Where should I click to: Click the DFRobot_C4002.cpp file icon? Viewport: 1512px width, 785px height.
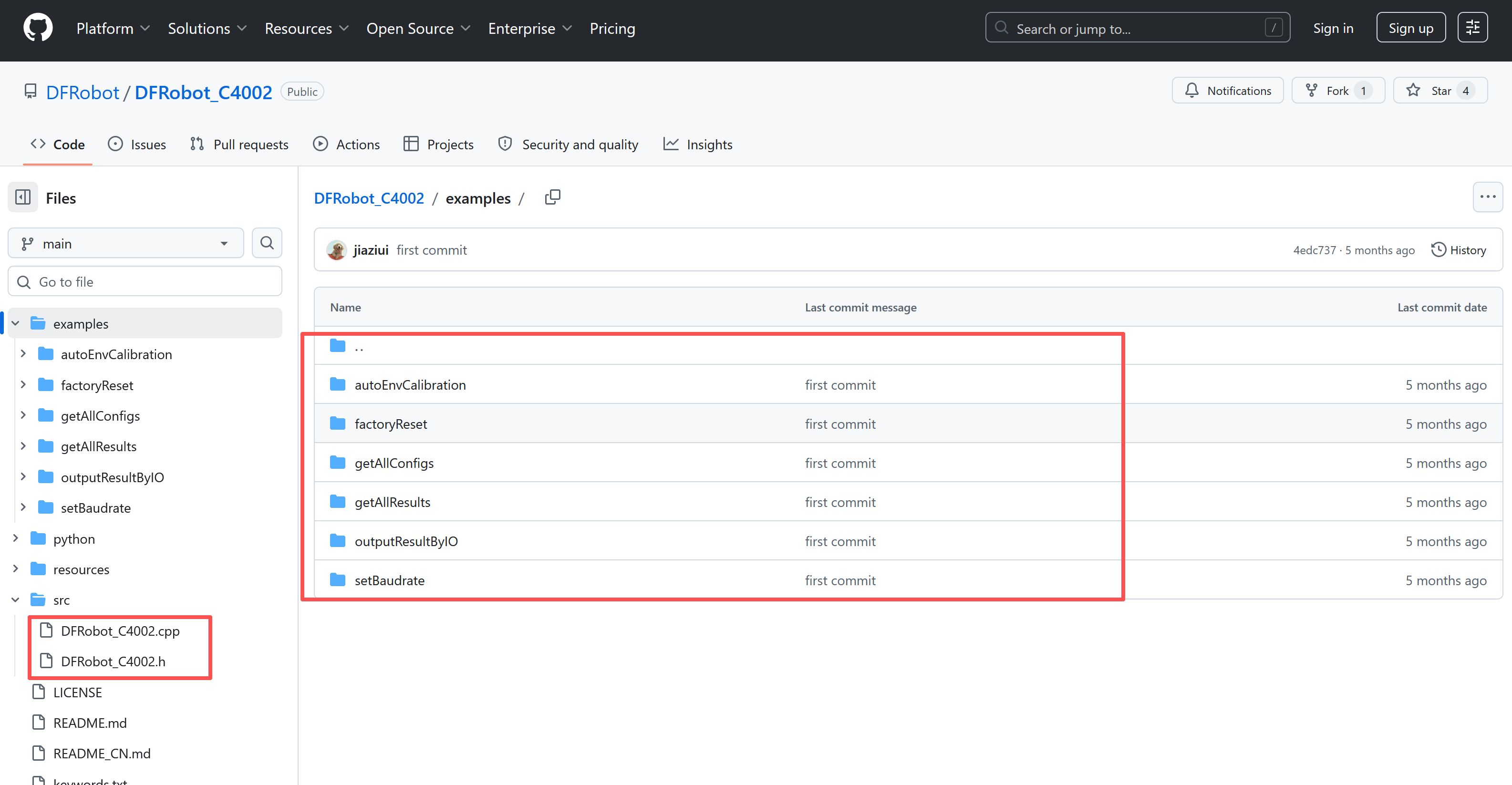click(46, 630)
